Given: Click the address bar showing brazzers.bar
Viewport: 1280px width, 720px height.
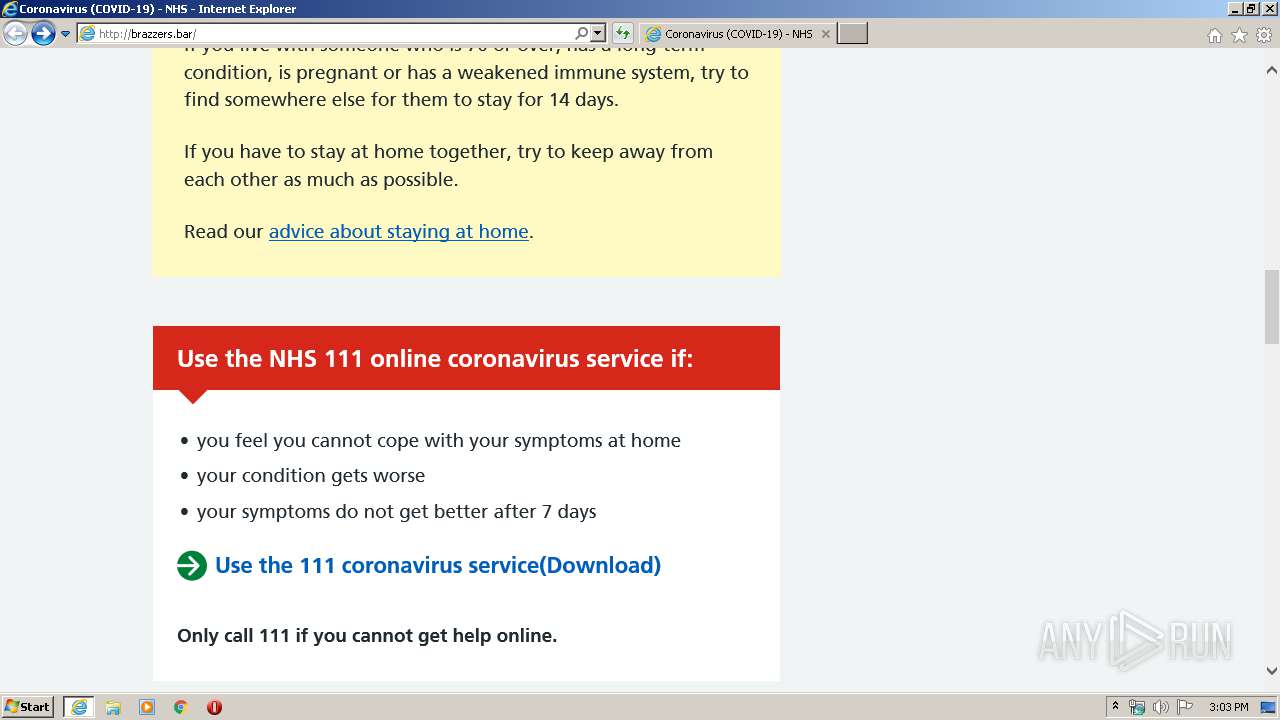Looking at the screenshot, I should [x=325, y=34].
